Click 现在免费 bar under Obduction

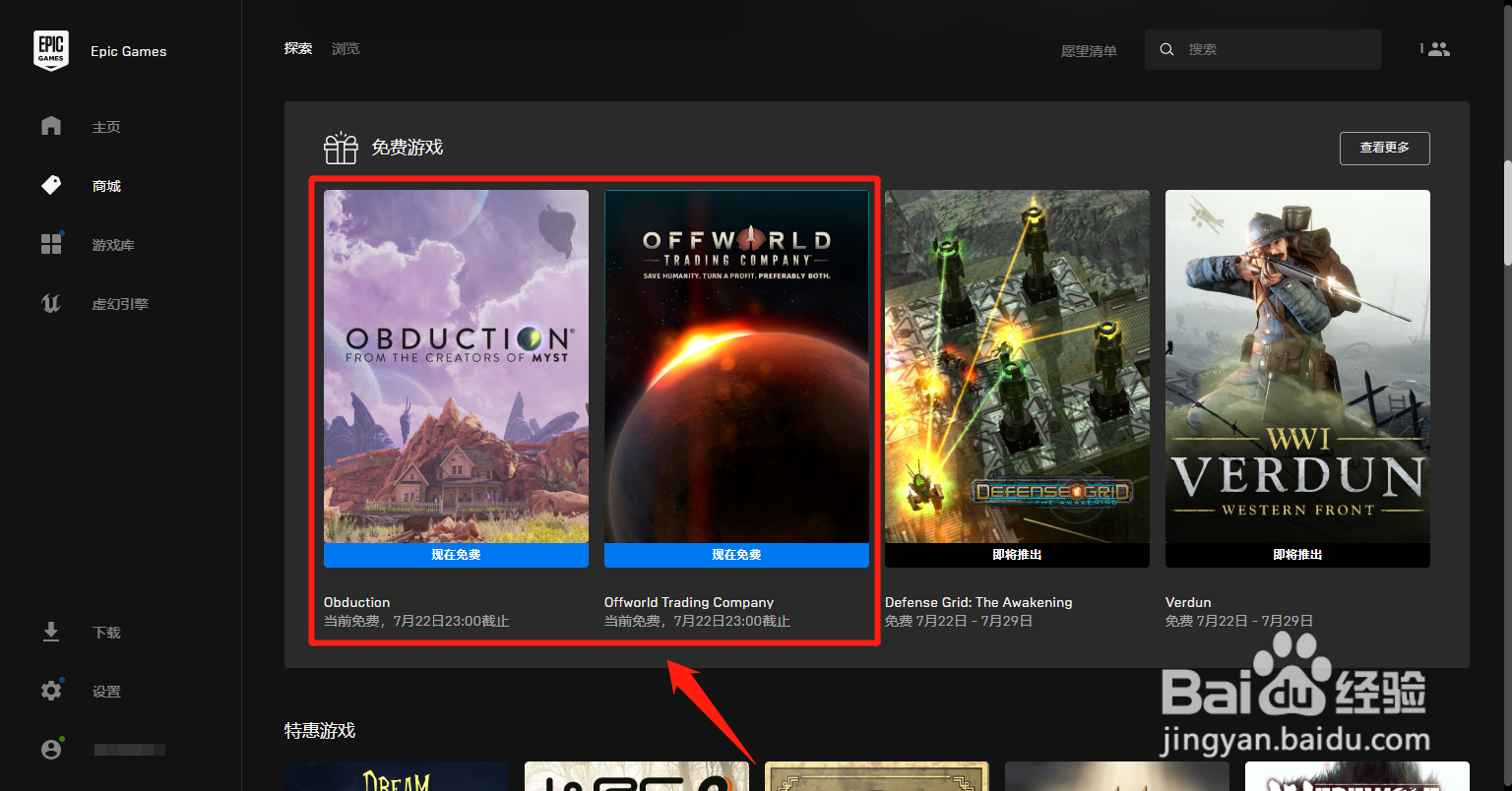pyautogui.click(x=456, y=555)
